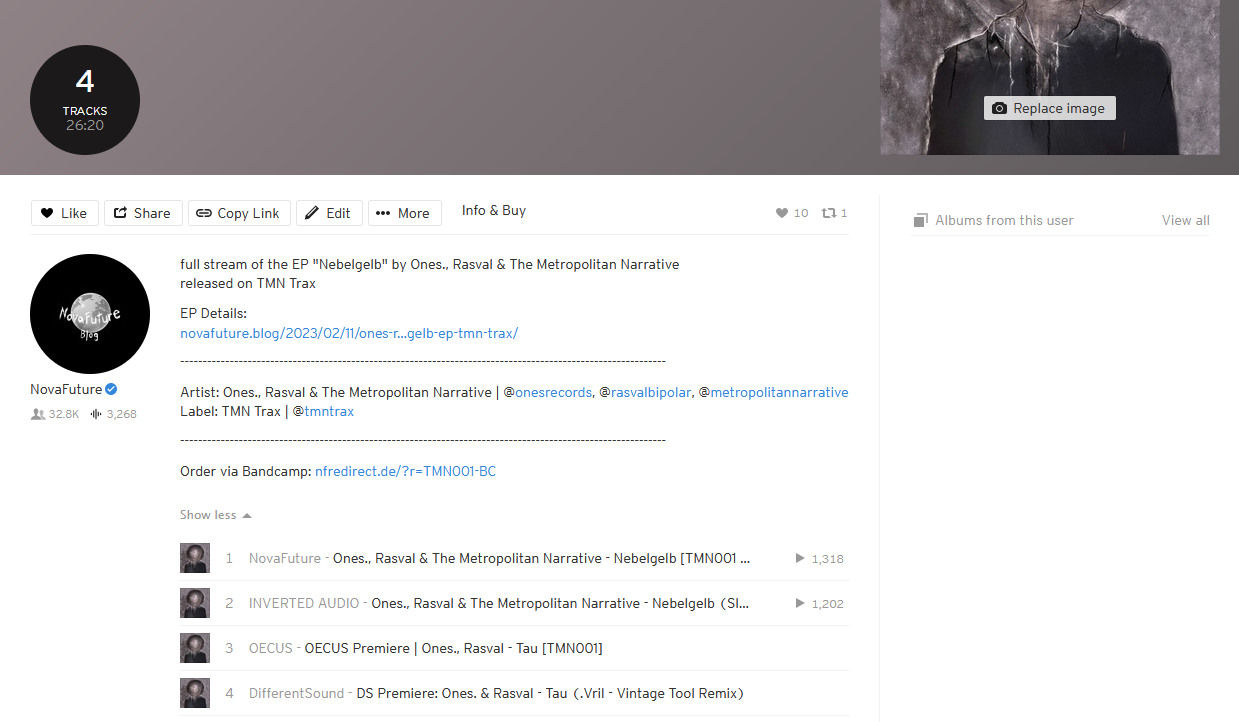The width and height of the screenshot is (1239, 722).
Task: Switch to the Info & Buy tab
Action: pos(494,210)
